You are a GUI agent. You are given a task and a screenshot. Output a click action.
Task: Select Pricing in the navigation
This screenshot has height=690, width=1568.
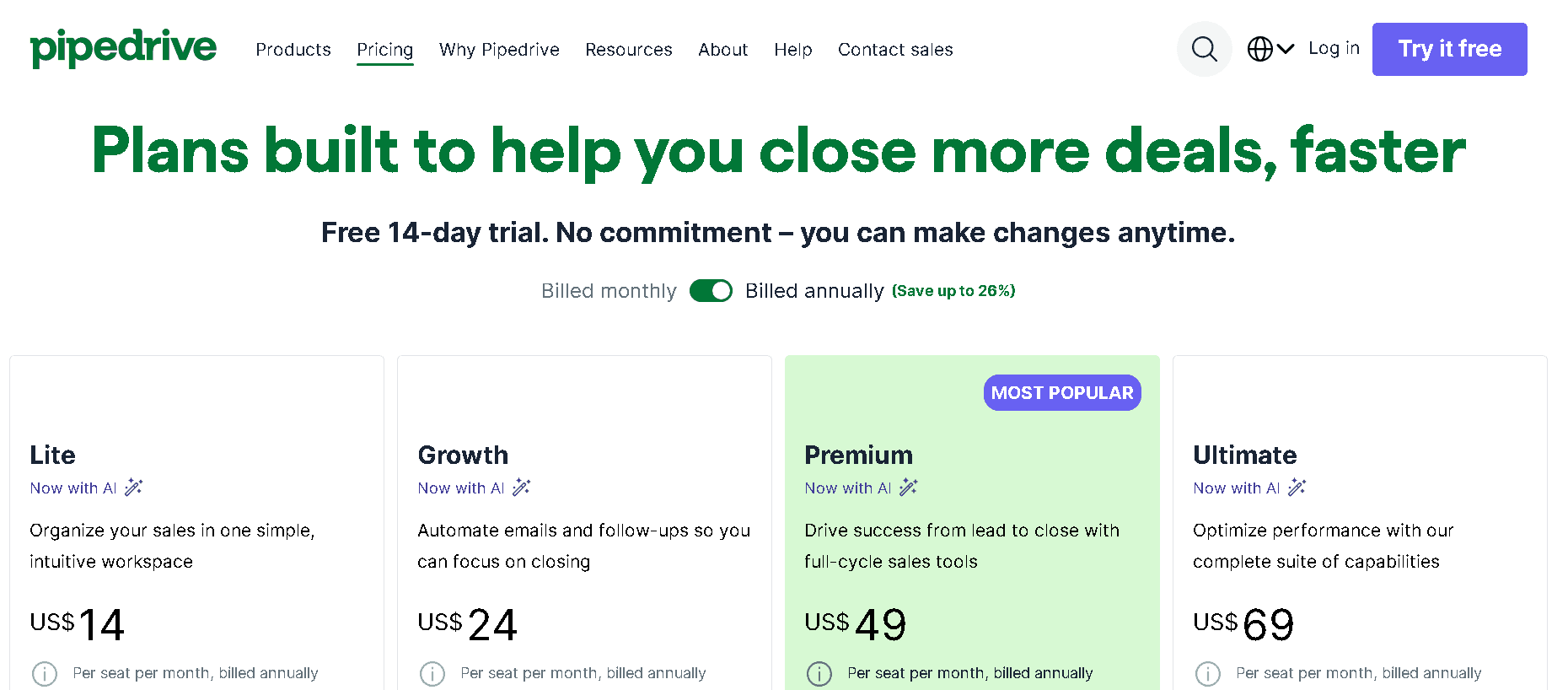tap(384, 50)
